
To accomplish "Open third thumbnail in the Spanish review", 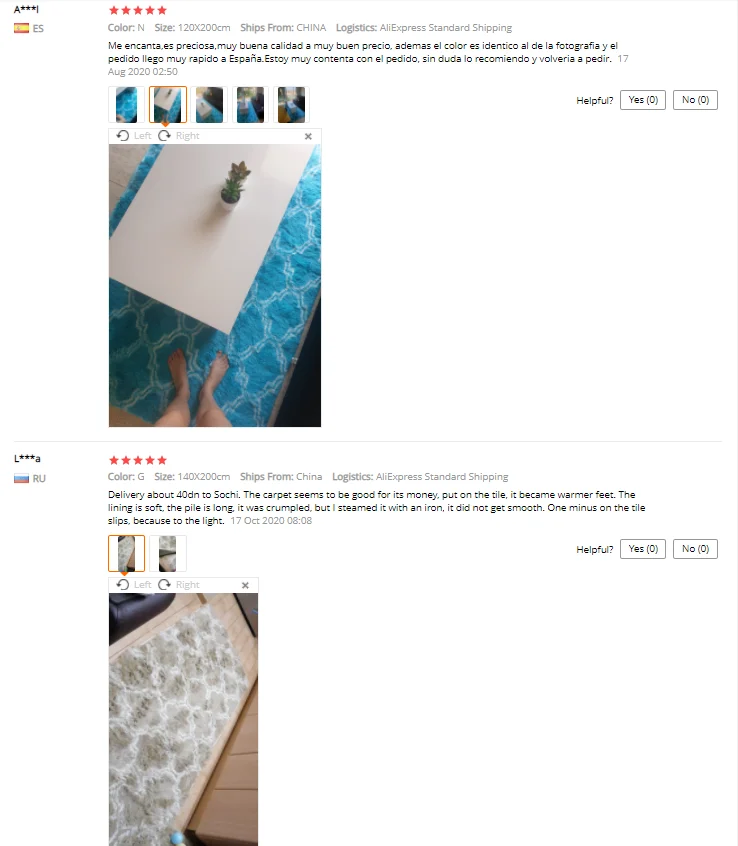I will pyautogui.click(x=209, y=105).
